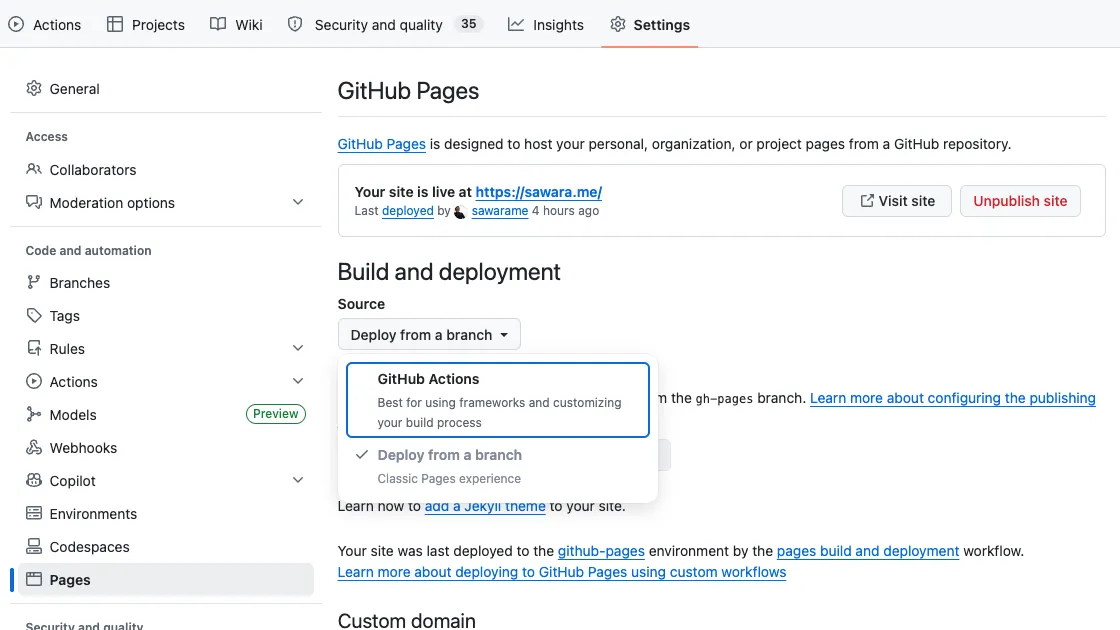Click the 'add a Jekyll theme' link
The width and height of the screenshot is (1120, 630).
pyautogui.click(x=485, y=506)
